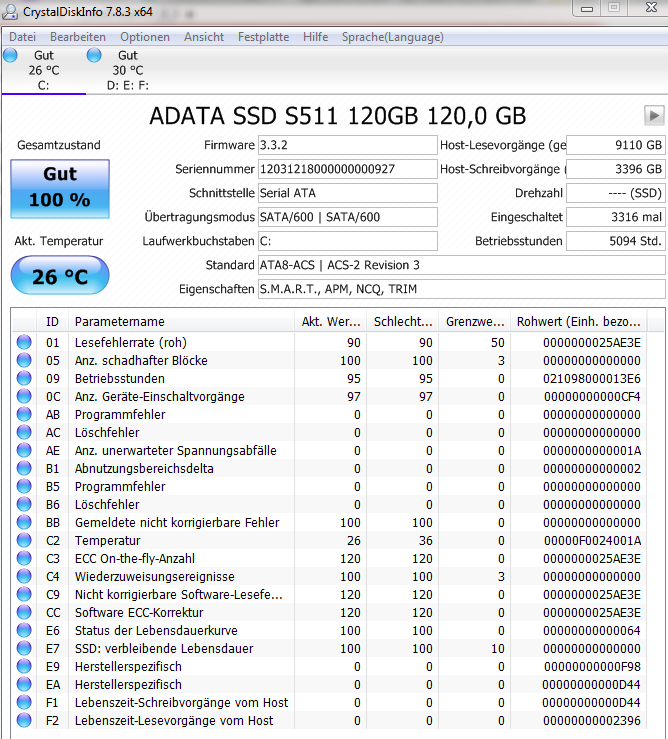This screenshot has width=668, height=739.
Task: Click the 26 °C temperature button
Action: (60, 276)
